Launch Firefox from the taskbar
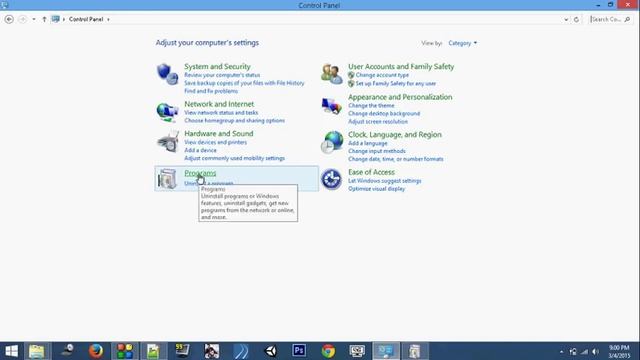Image resolution: width=640 pixels, height=360 pixels. click(x=96, y=351)
